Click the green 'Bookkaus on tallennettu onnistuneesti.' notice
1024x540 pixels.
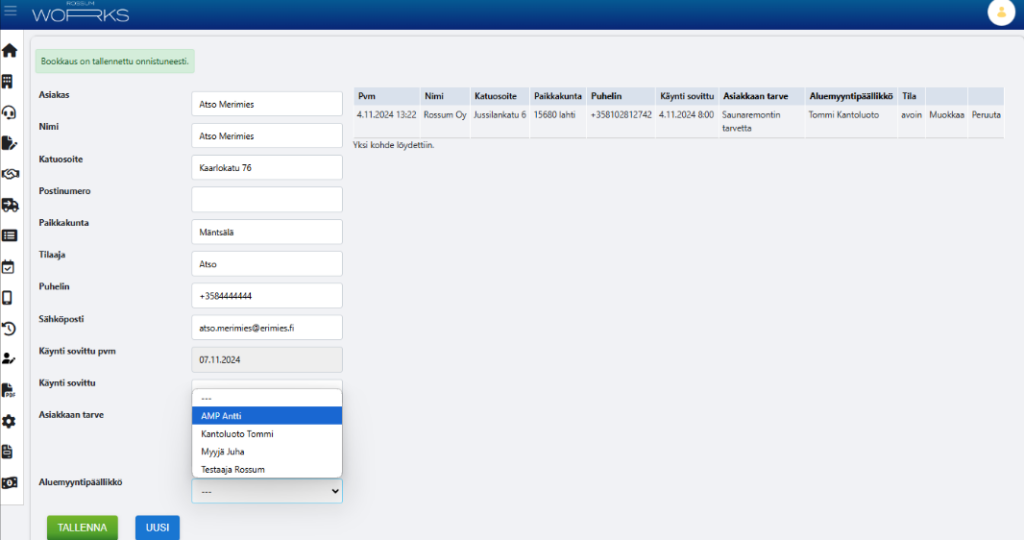(115, 61)
